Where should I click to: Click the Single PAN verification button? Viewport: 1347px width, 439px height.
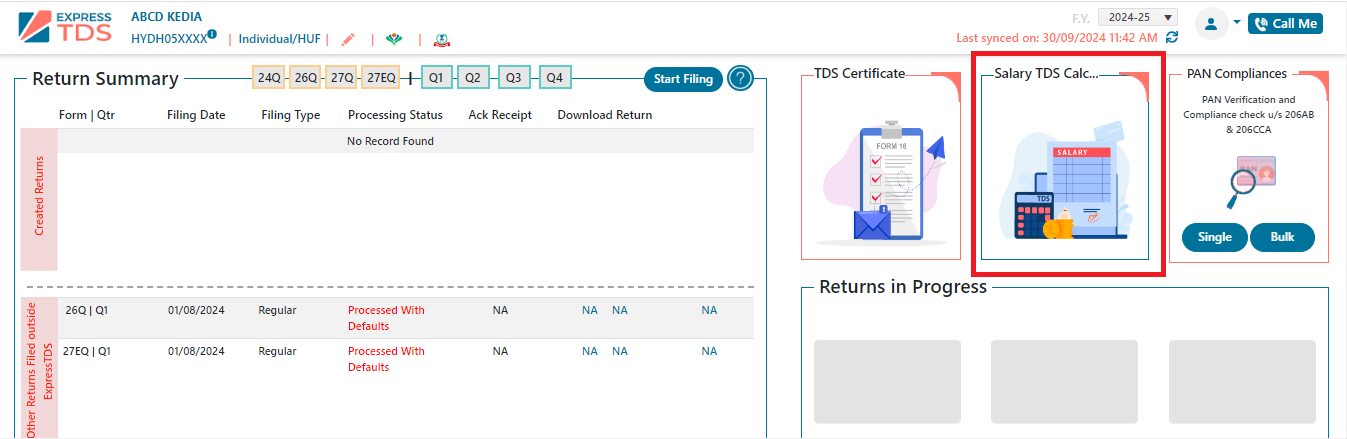click(x=1216, y=237)
